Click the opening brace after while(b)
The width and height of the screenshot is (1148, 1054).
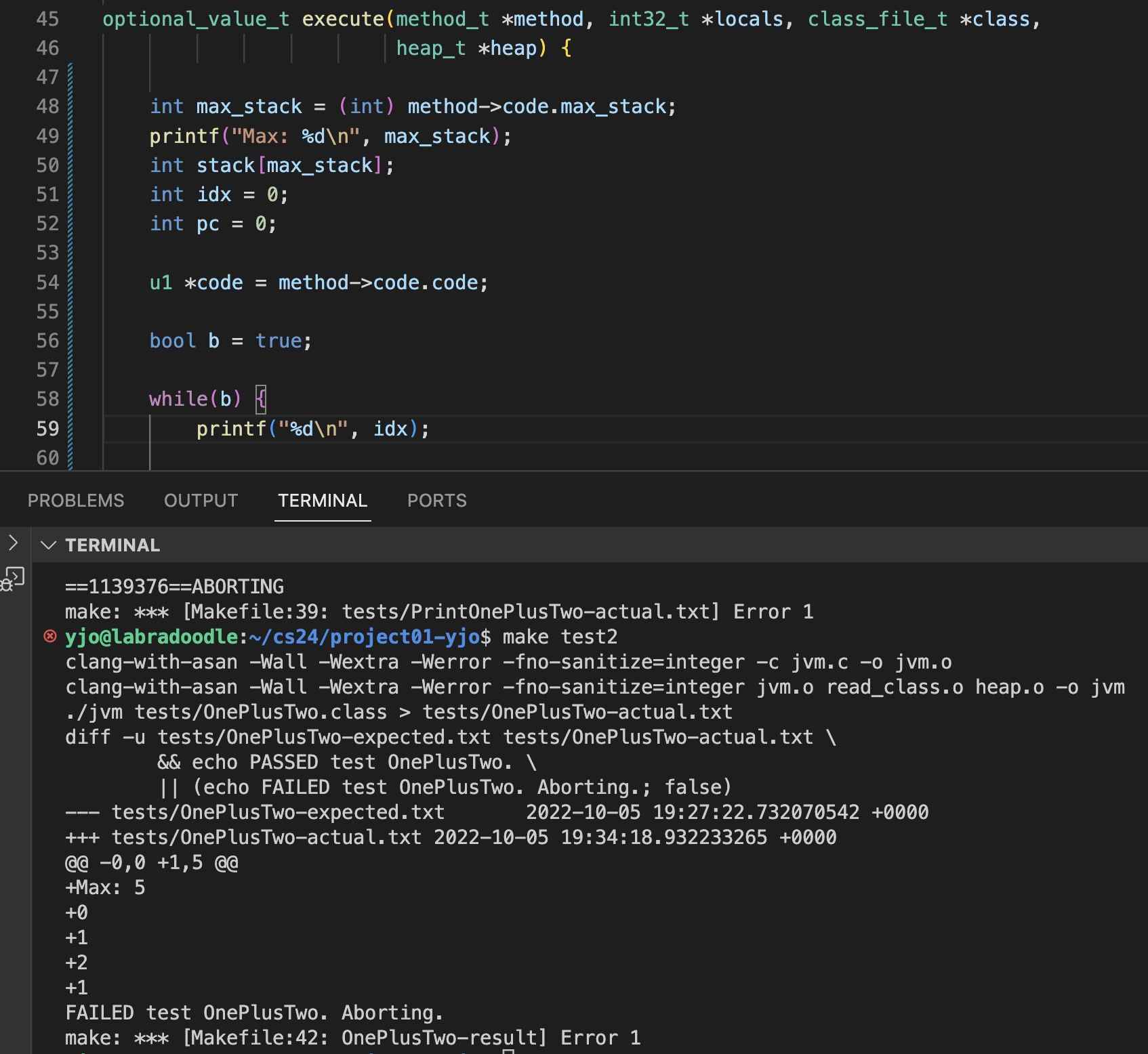point(261,399)
